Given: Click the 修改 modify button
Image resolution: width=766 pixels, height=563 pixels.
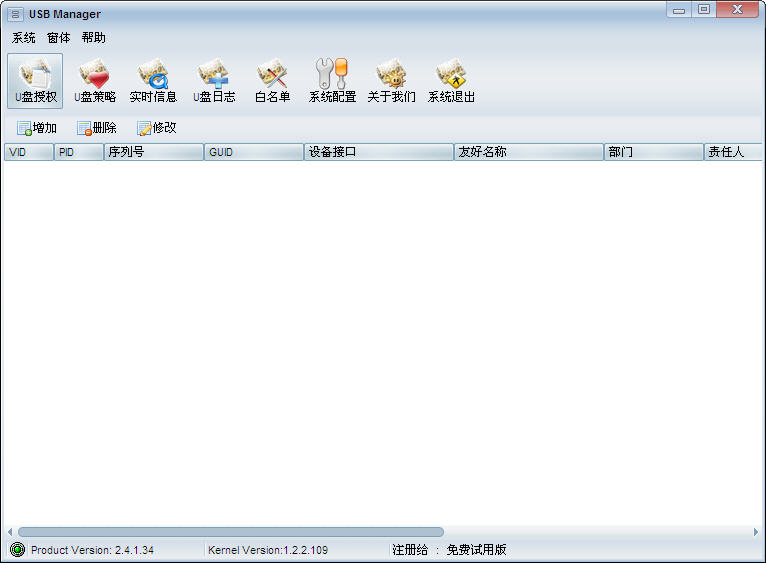Looking at the screenshot, I should (x=157, y=128).
